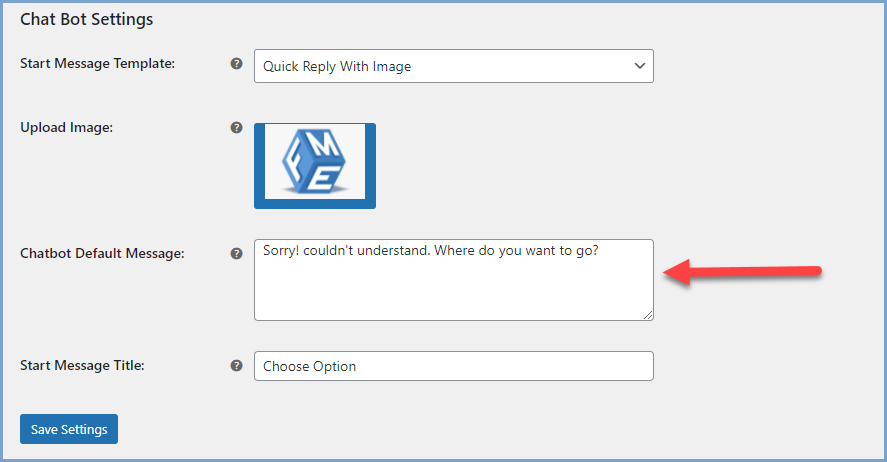887x462 pixels.
Task: Click the 'Start Message Title:' label
Action: (x=82, y=365)
